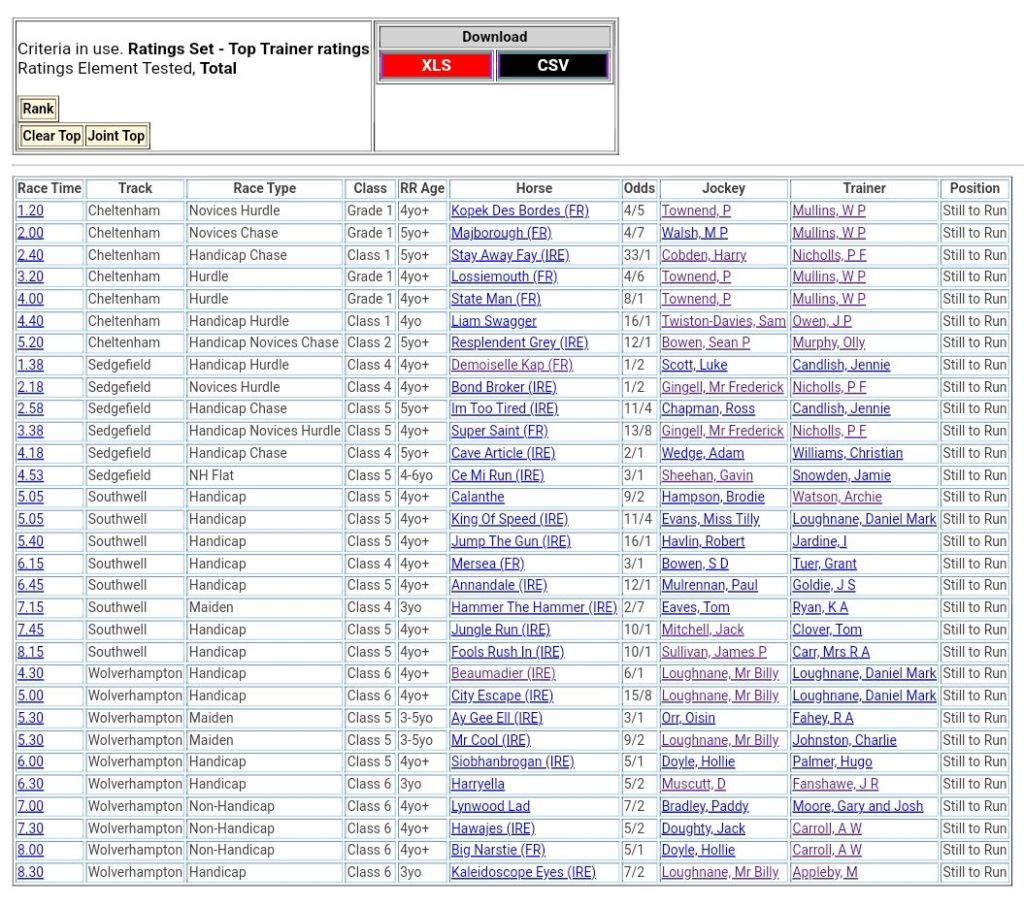Open jockey link Twiston-Davies, Sam
The image size is (1024, 906).
[723, 321]
